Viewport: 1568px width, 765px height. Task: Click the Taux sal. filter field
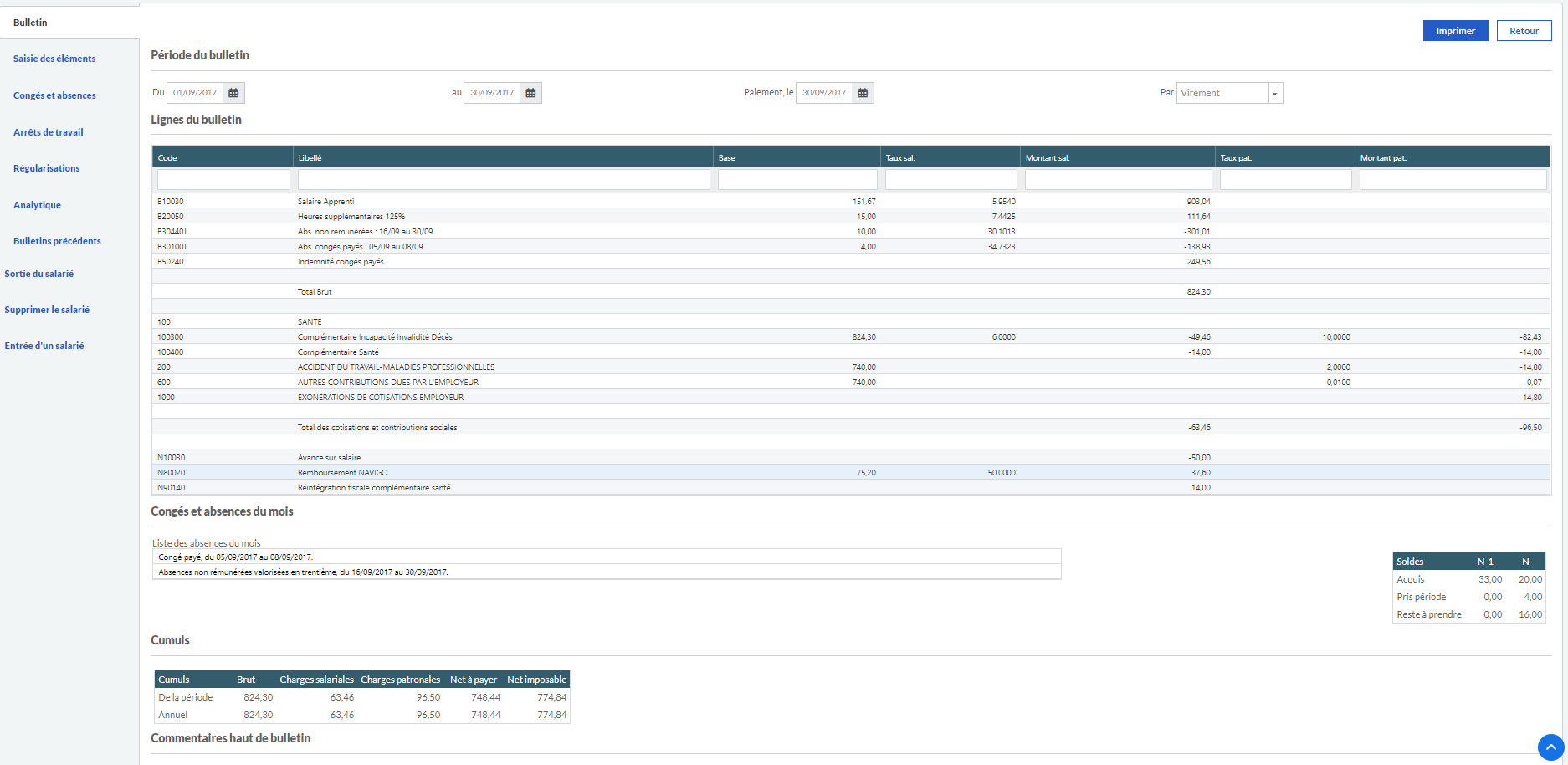coord(951,179)
